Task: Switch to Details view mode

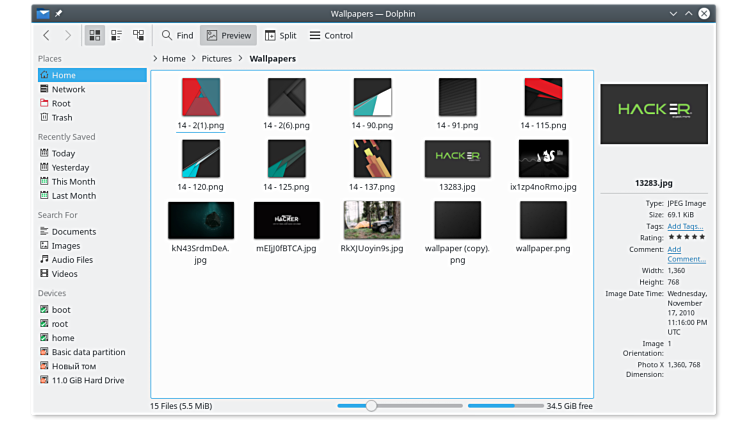Action: [x=139, y=35]
